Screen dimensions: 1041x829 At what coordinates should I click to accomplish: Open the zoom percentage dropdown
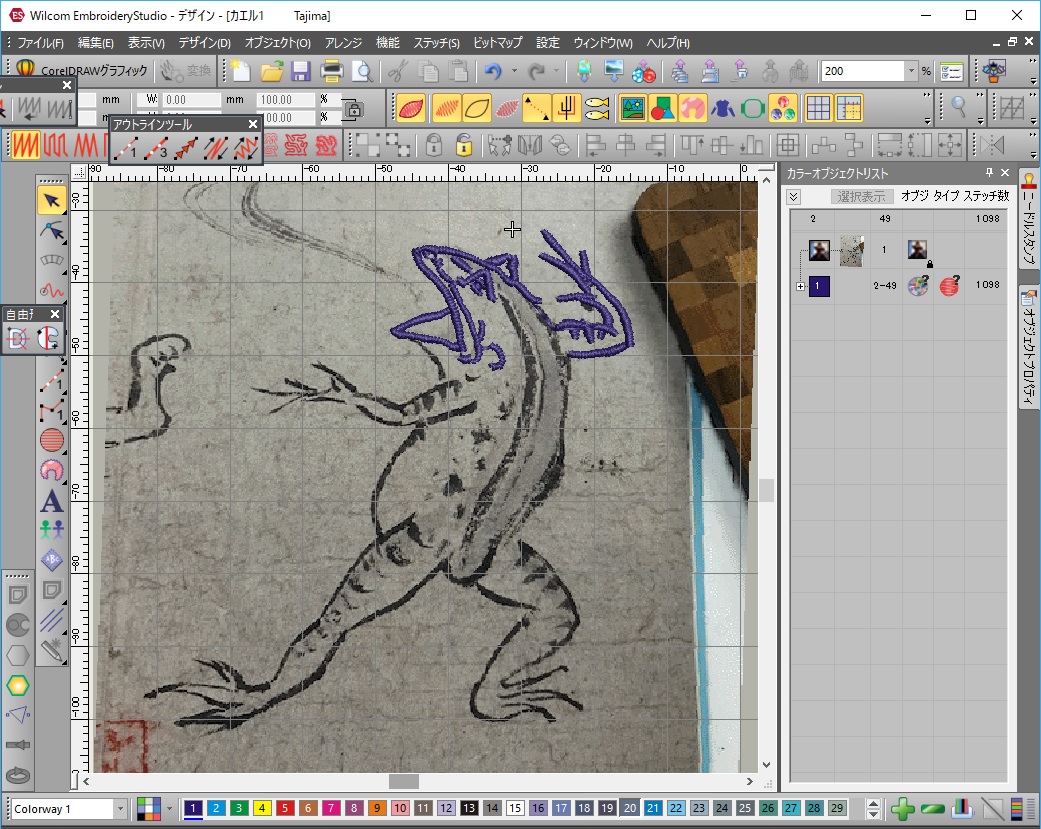tap(911, 71)
